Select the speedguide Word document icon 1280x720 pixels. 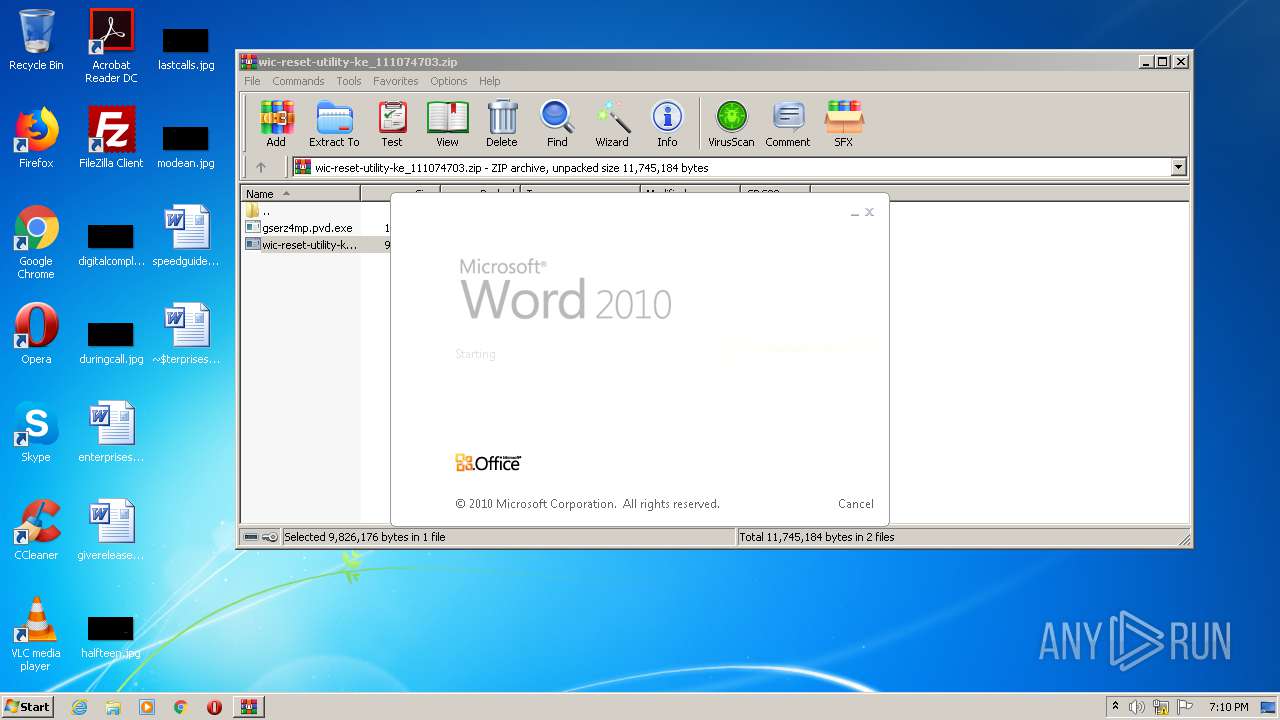tap(186, 236)
